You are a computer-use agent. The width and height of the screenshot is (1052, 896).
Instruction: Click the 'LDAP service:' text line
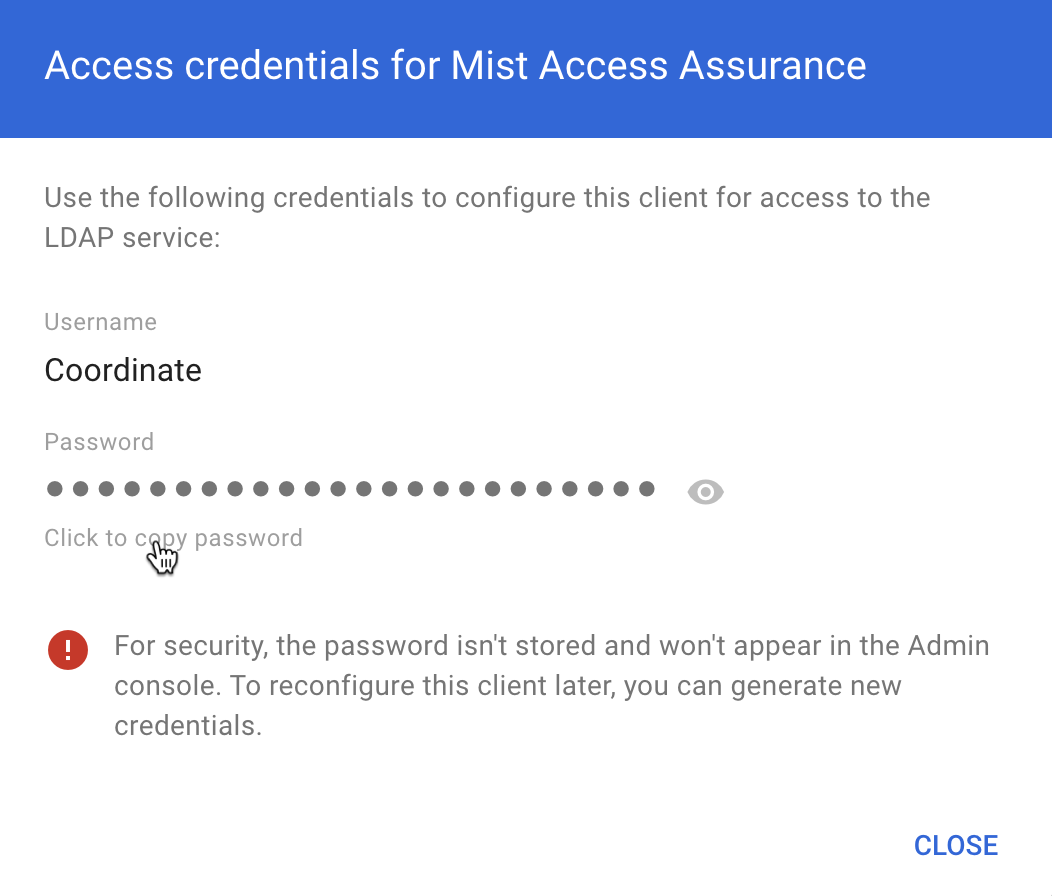132,238
